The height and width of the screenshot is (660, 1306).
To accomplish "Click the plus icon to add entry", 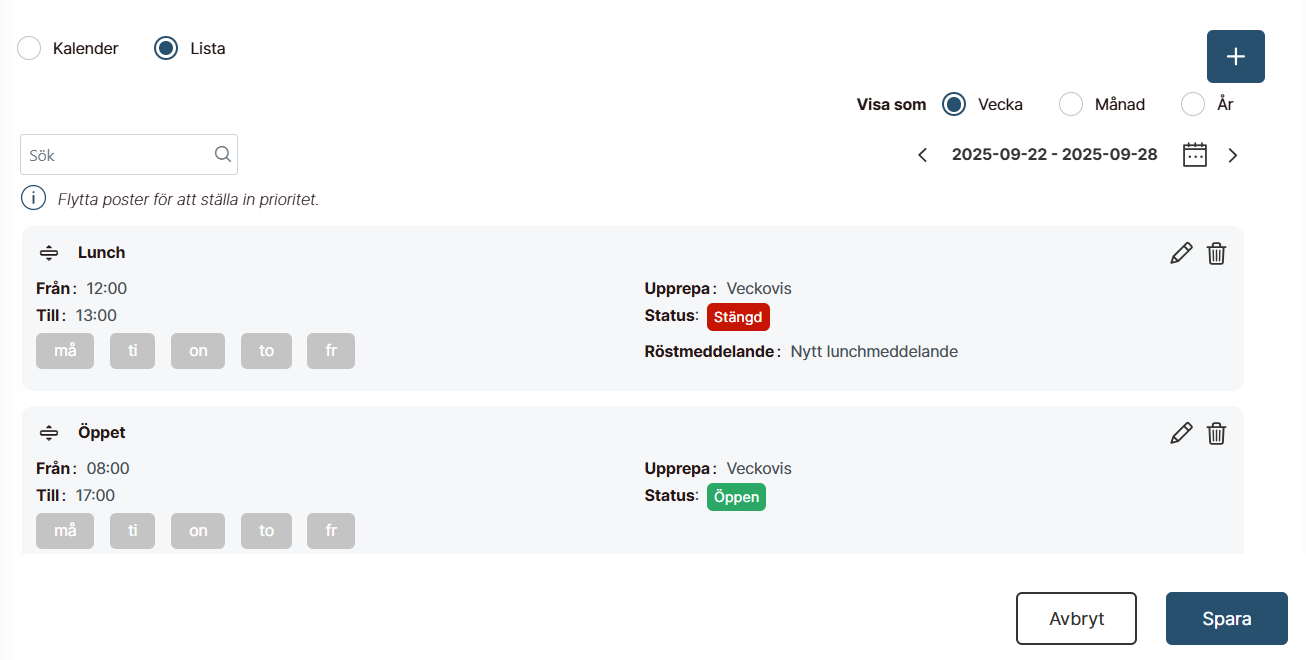I will click(x=1235, y=57).
